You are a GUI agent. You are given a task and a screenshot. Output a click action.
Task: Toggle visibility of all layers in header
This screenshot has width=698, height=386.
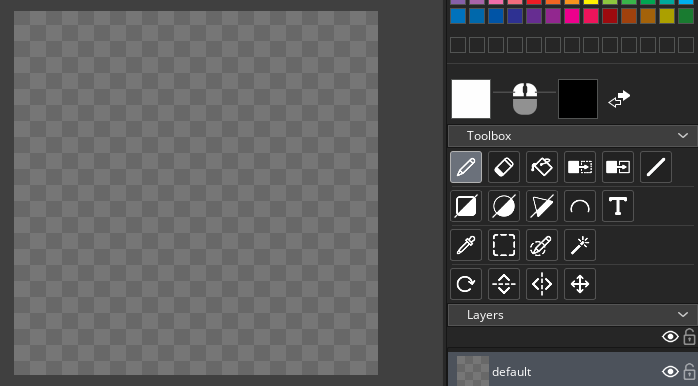coord(670,337)
